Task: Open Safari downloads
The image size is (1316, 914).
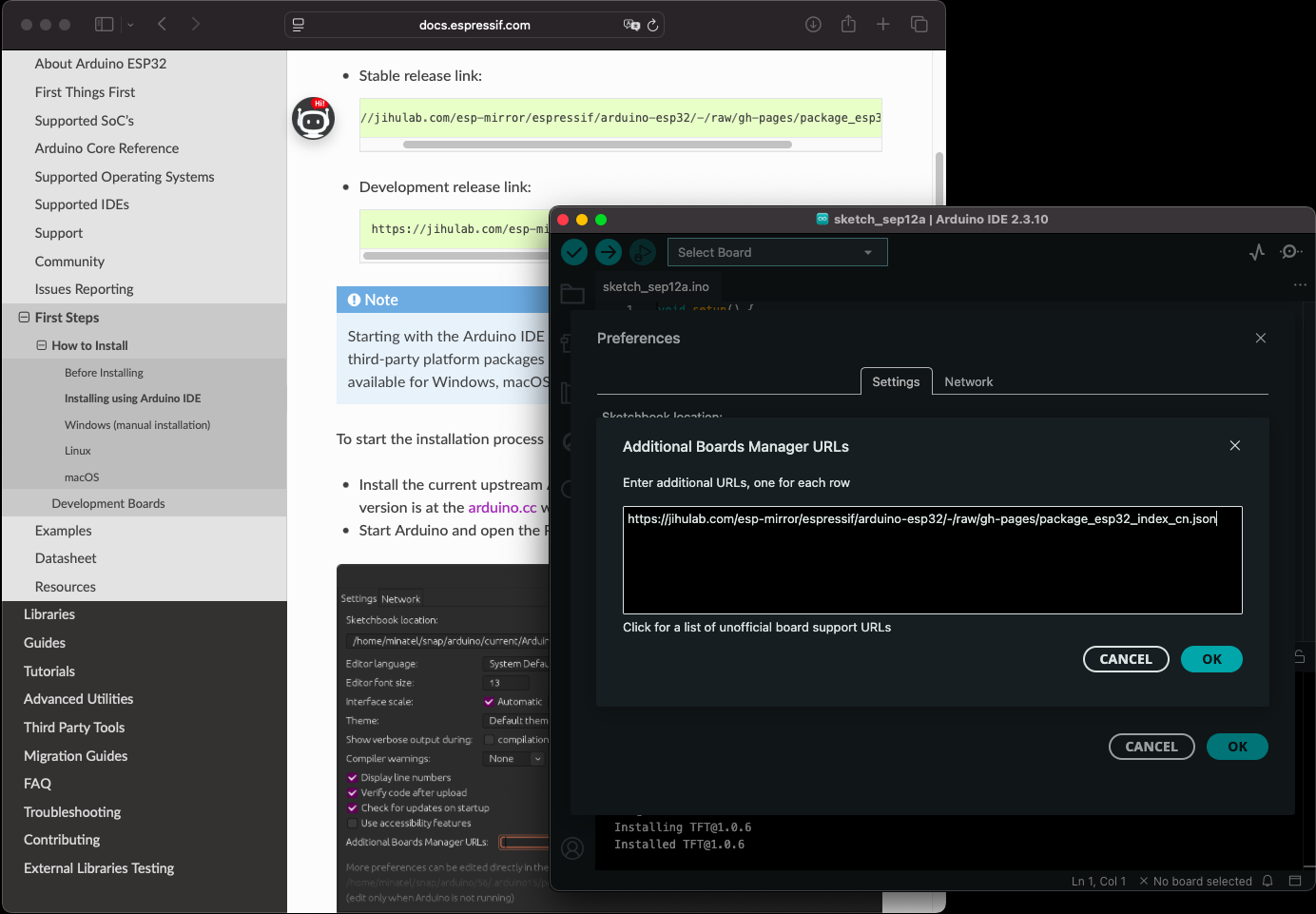Action: click(x=813, y=25)
